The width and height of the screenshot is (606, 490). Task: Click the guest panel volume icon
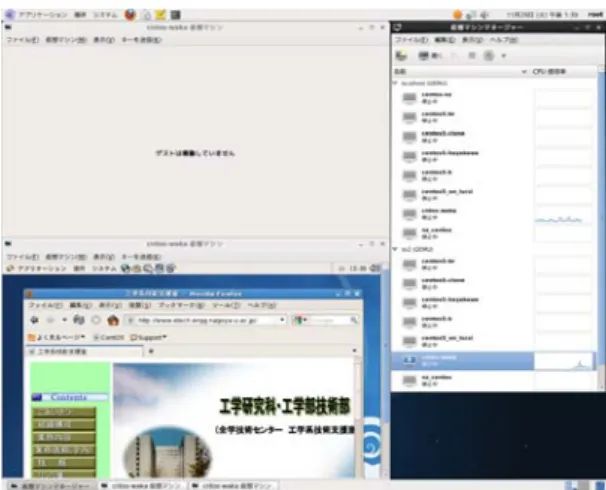click(x=374, y=268)
